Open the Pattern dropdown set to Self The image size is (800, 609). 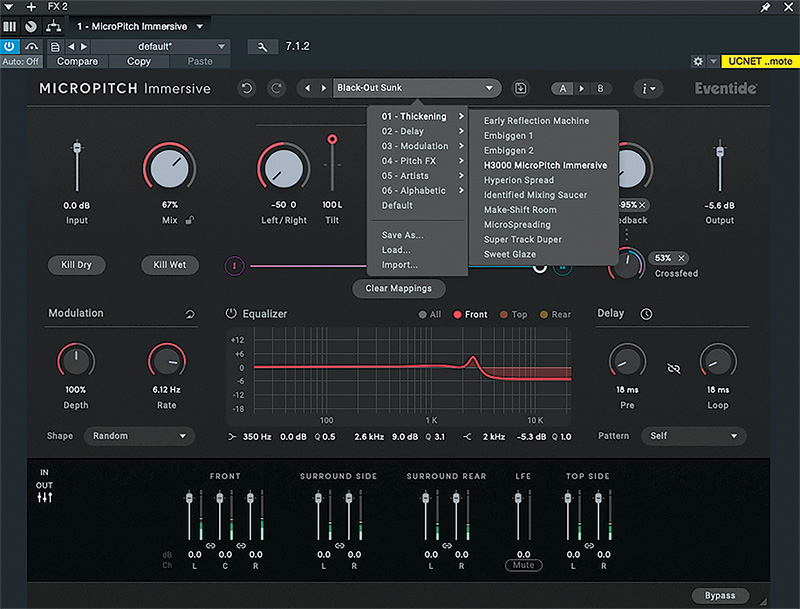(x=693, y=436)
